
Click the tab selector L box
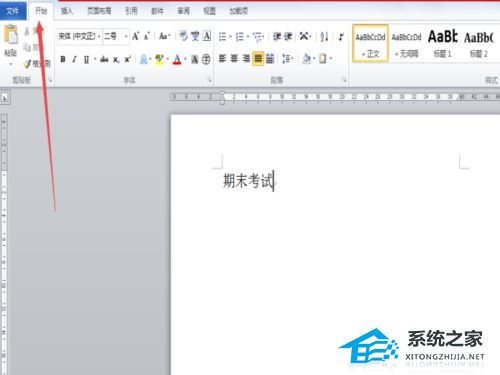[x=5, y=98]
